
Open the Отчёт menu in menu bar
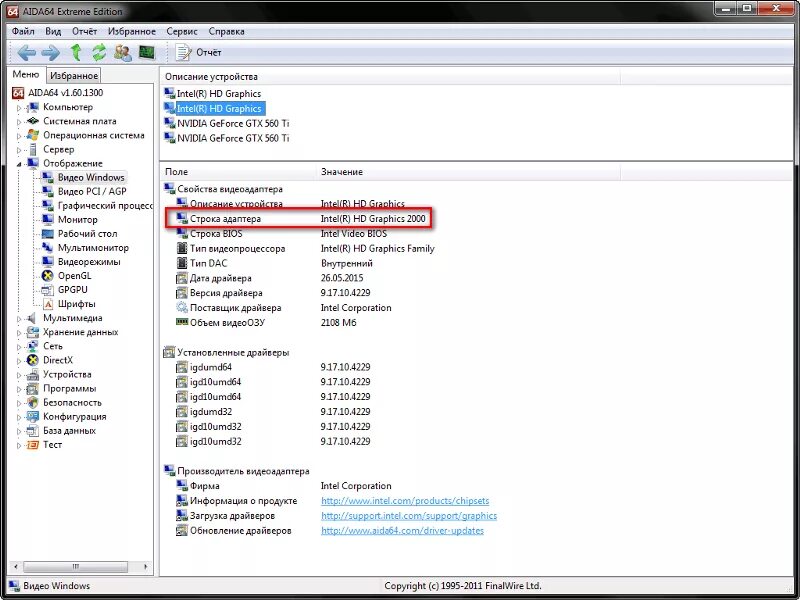(x=84, y=31)
